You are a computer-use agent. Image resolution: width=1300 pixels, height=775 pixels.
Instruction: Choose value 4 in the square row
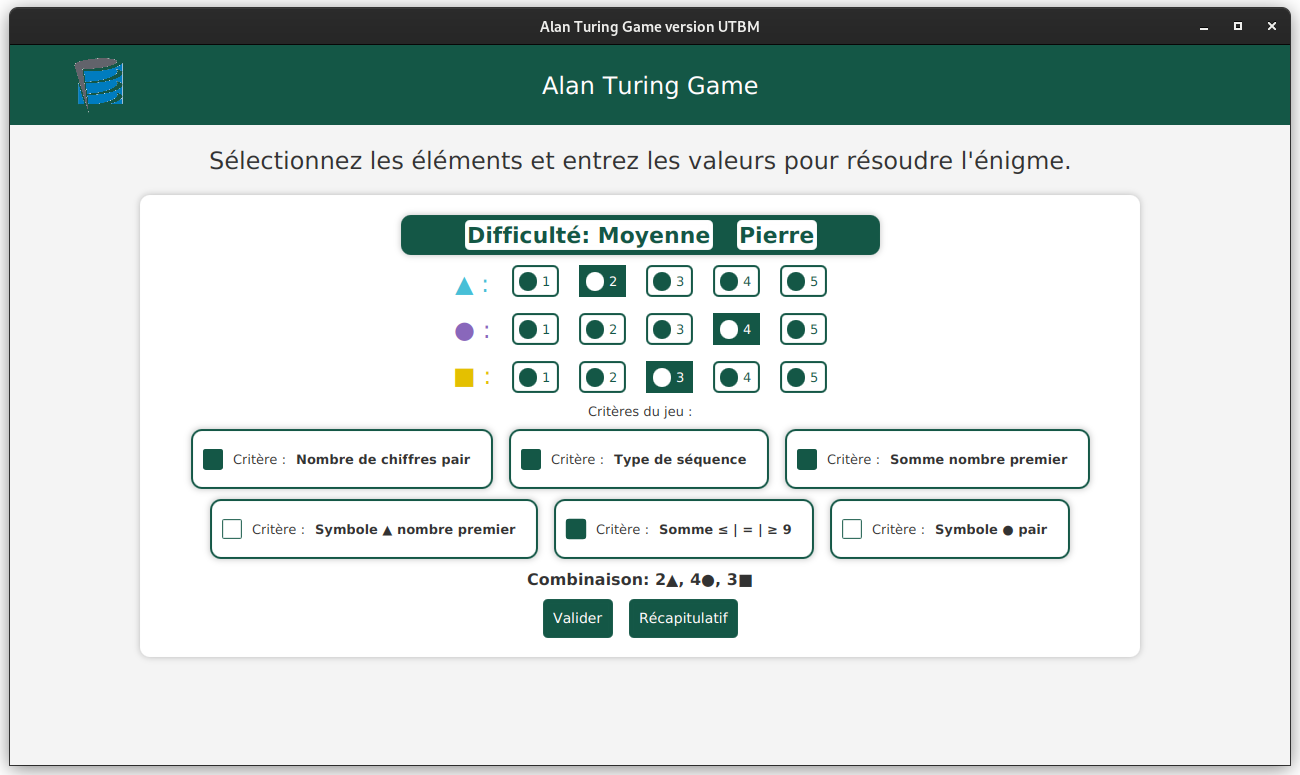tap(736, 377)
